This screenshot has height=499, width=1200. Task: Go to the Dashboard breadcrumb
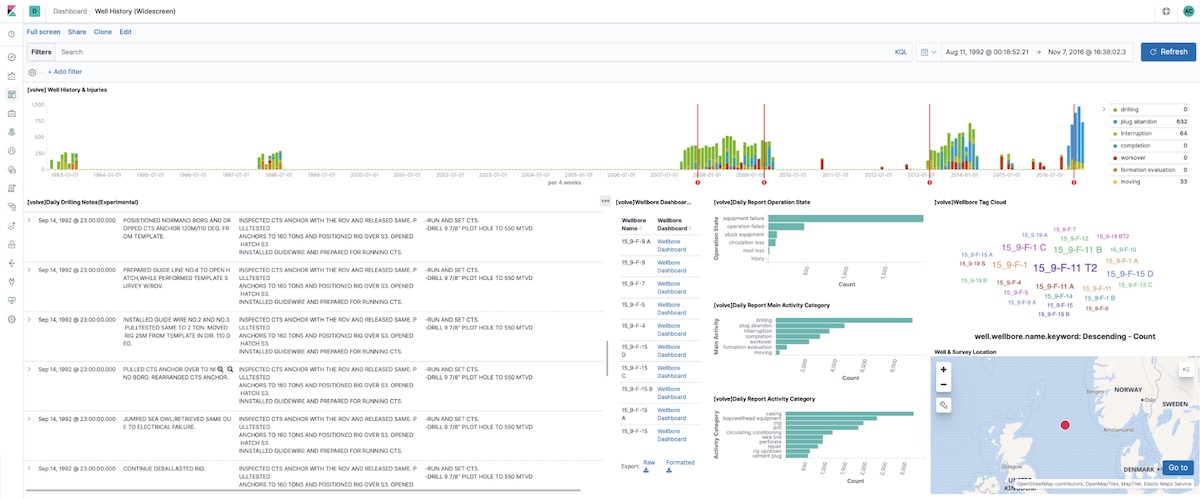[x=69, y=11]
